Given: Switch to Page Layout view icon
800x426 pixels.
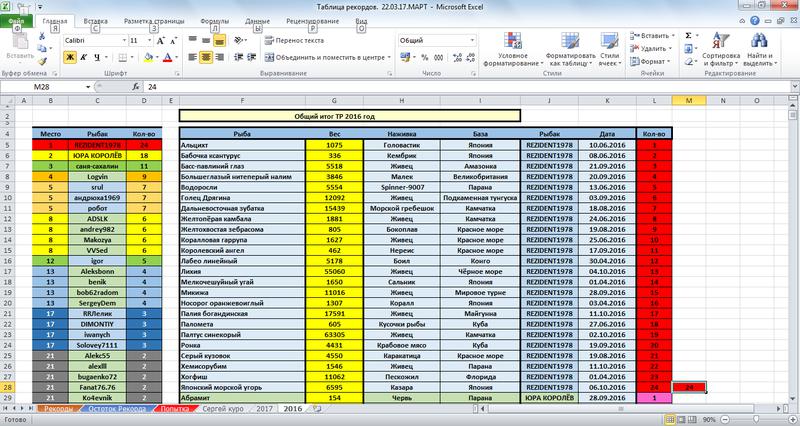Looking at the screenshot, I should [681, 419].
